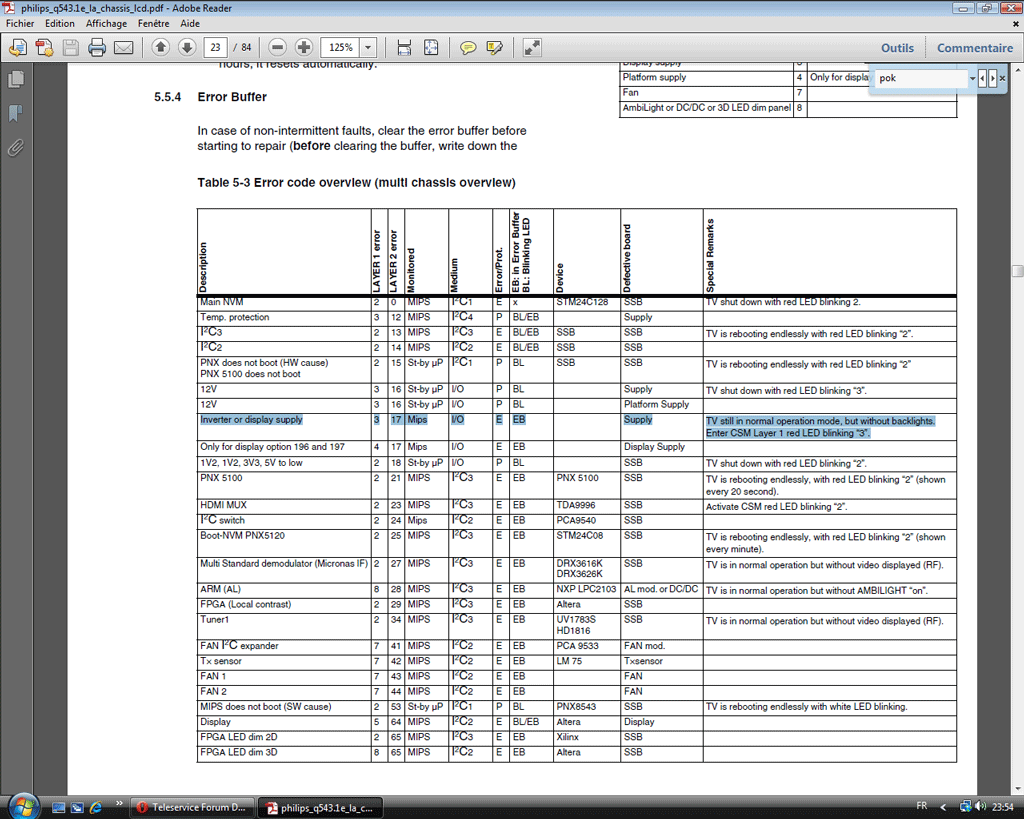Image resolution: width=1024 pixels, height=819 pixels.
Task: Show bookmarks panel in sidebar
Action: 16,114
